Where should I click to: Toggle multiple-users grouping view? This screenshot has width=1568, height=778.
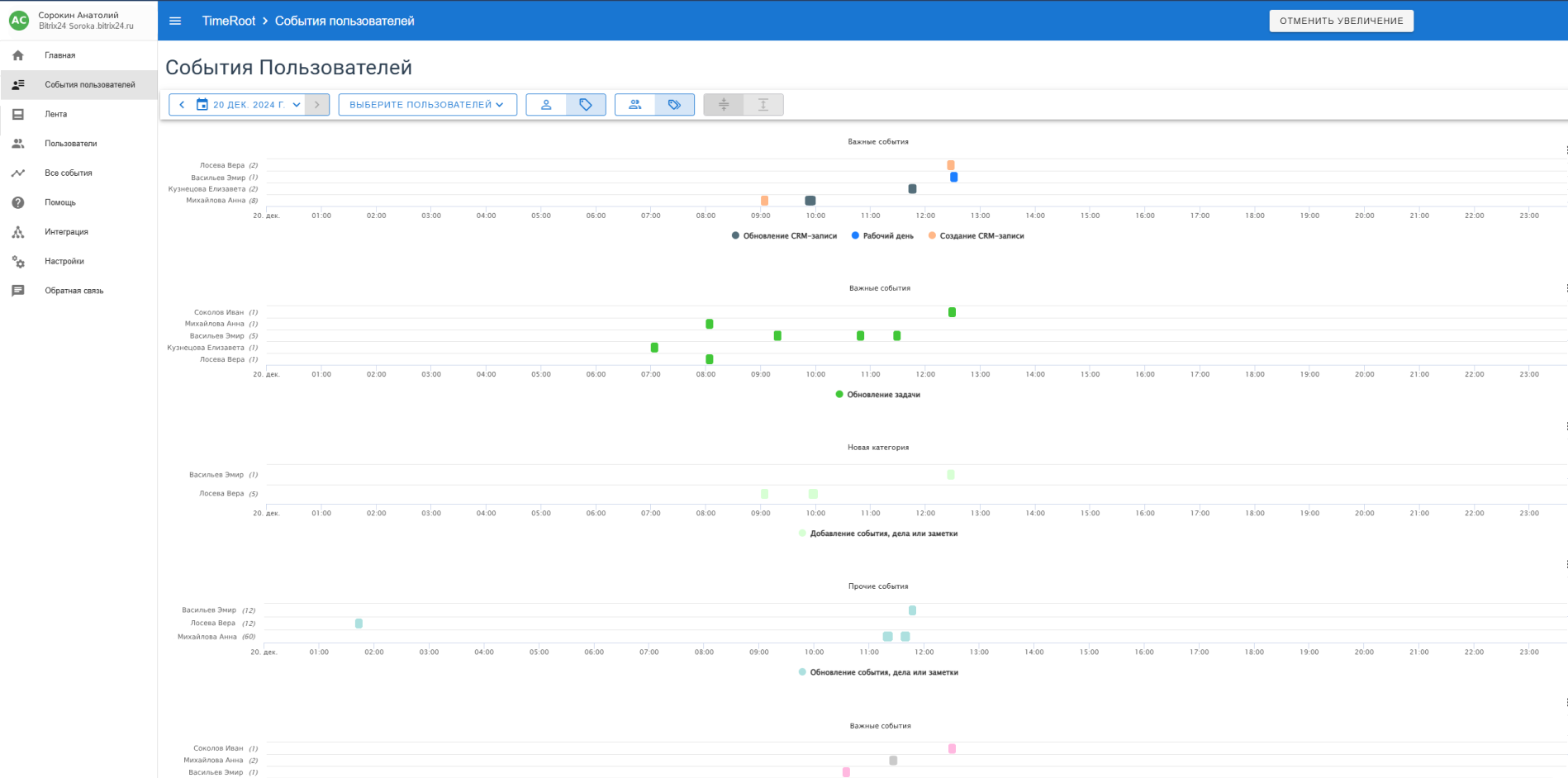pyautogui.click(x=635, y=105)
